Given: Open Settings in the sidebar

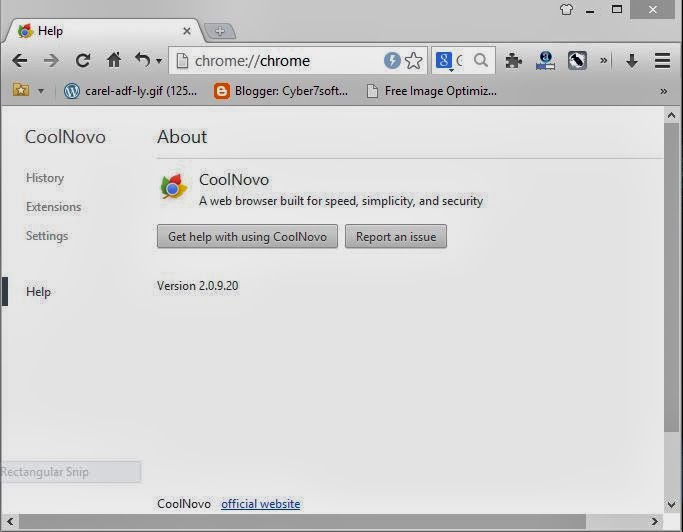Looking at the screenshot, I should [47, 236].
